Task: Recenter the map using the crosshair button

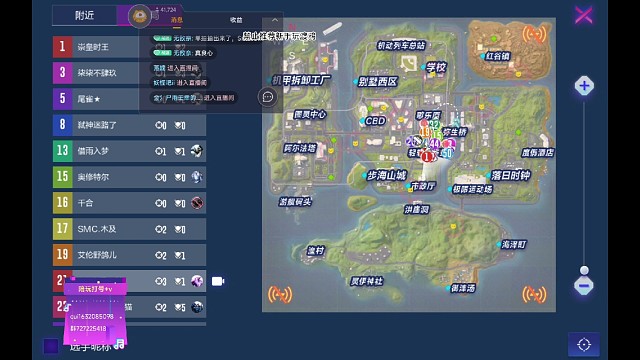Action: [584, 344]
